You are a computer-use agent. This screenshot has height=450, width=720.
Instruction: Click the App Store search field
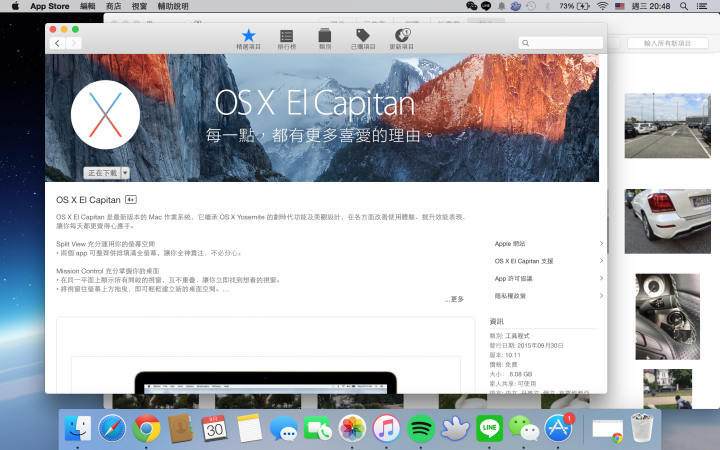tap(561, 43)
